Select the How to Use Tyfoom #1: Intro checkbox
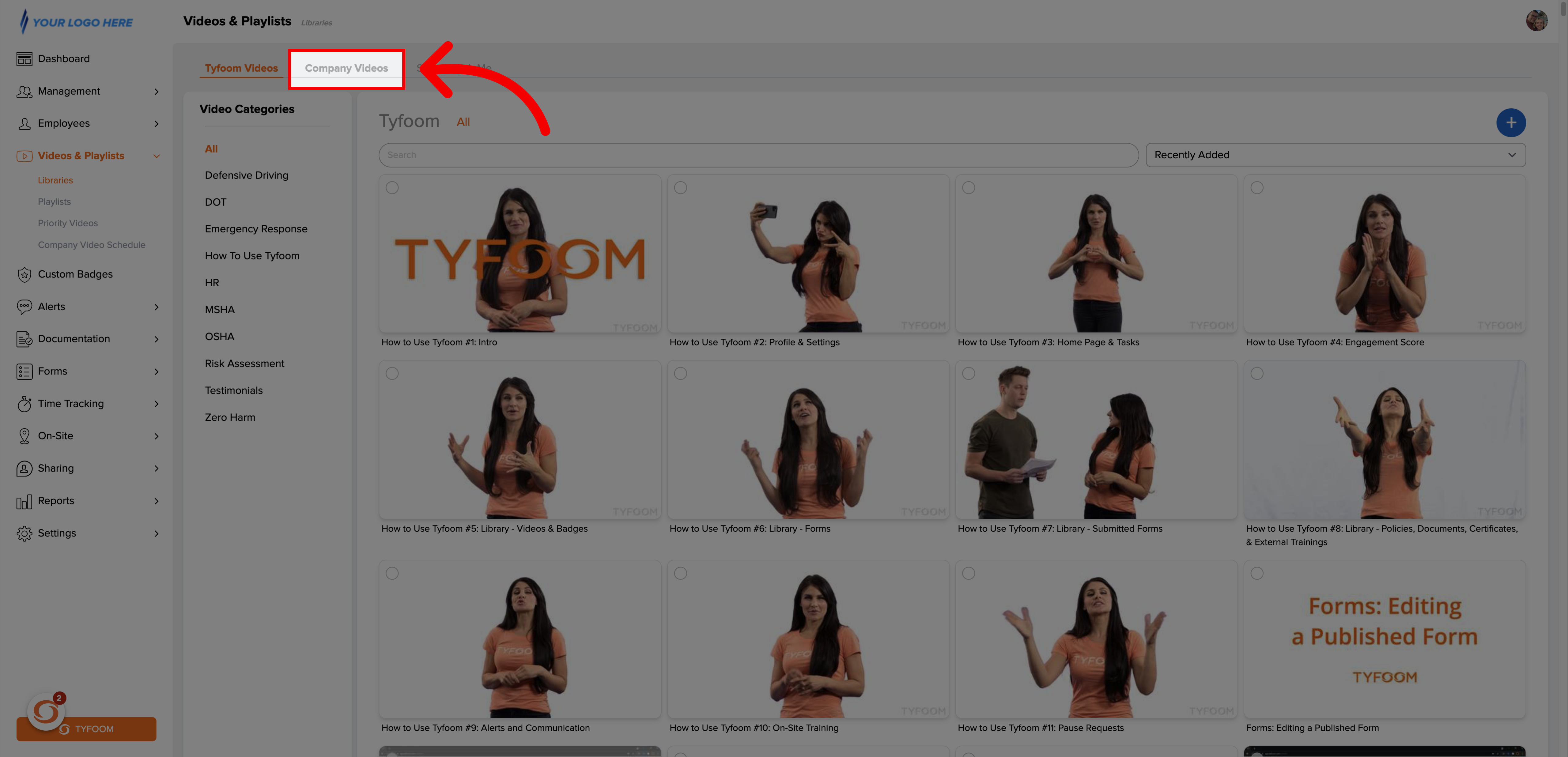Viewport: 1568px width, 757px height. [x=392, y=188]
